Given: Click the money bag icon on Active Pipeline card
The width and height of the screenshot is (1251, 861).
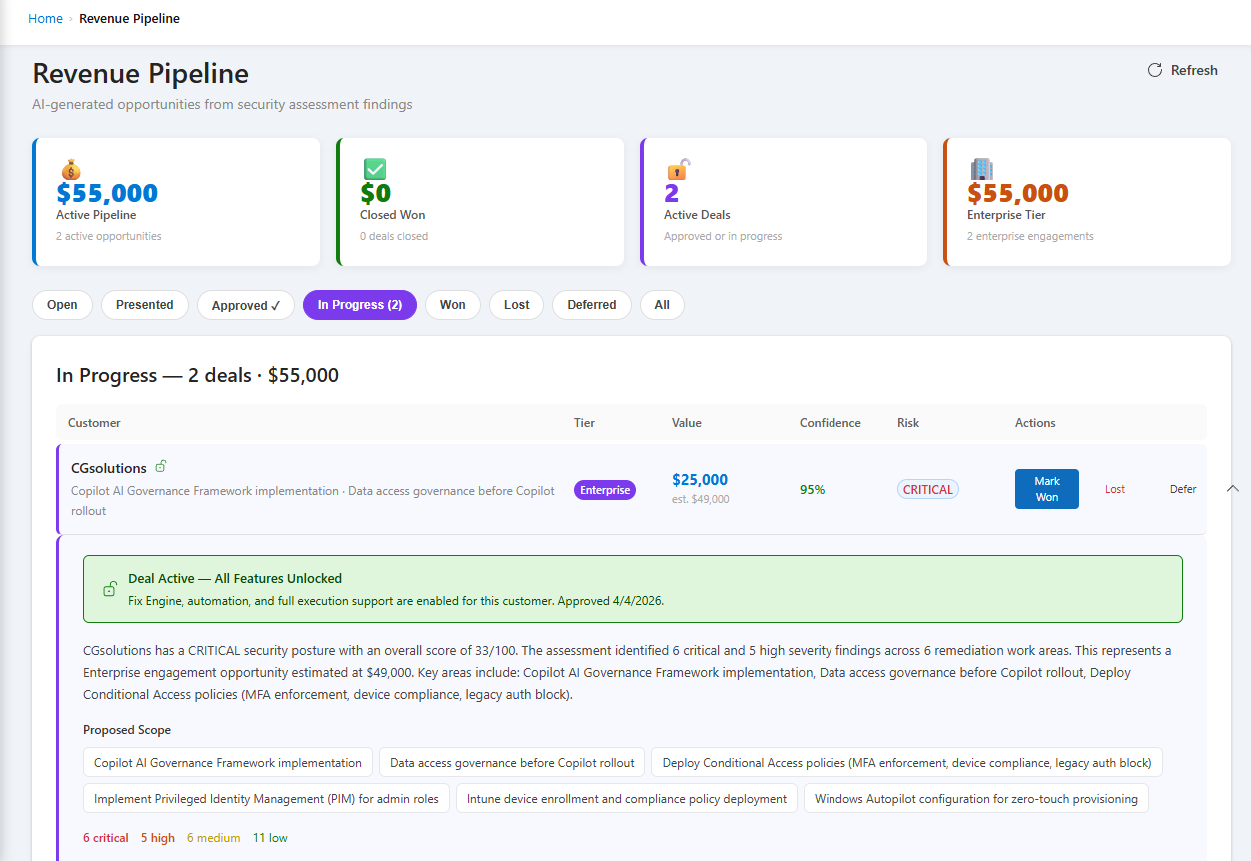Looking at the screenshot, I should pyautogui.click(x=70, y=169).
